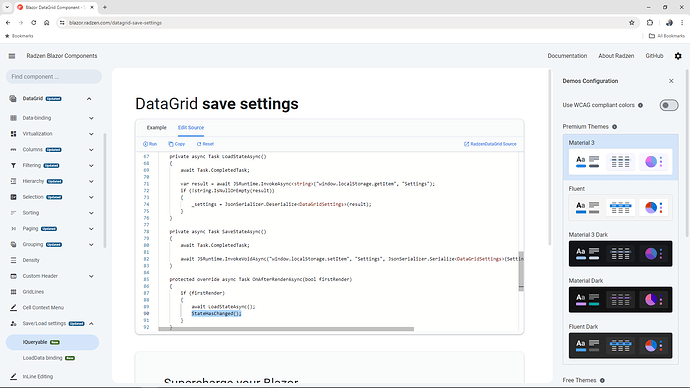Click the Data-binding sidebar icon

[x=13, y=118]
